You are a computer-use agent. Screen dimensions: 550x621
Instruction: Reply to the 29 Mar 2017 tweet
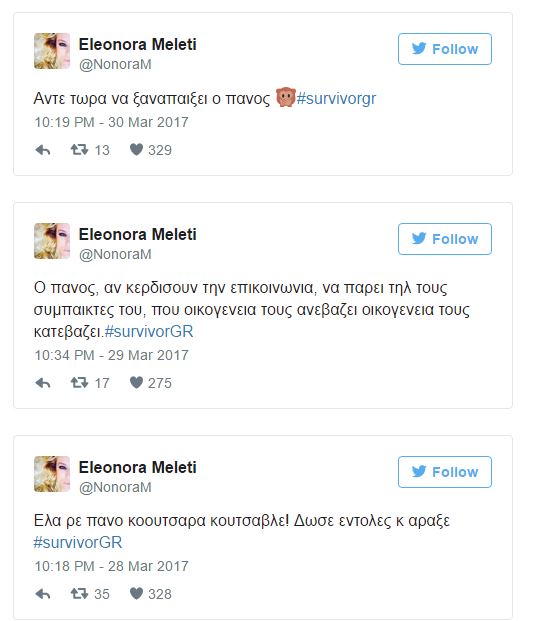[x=43, y=383]
